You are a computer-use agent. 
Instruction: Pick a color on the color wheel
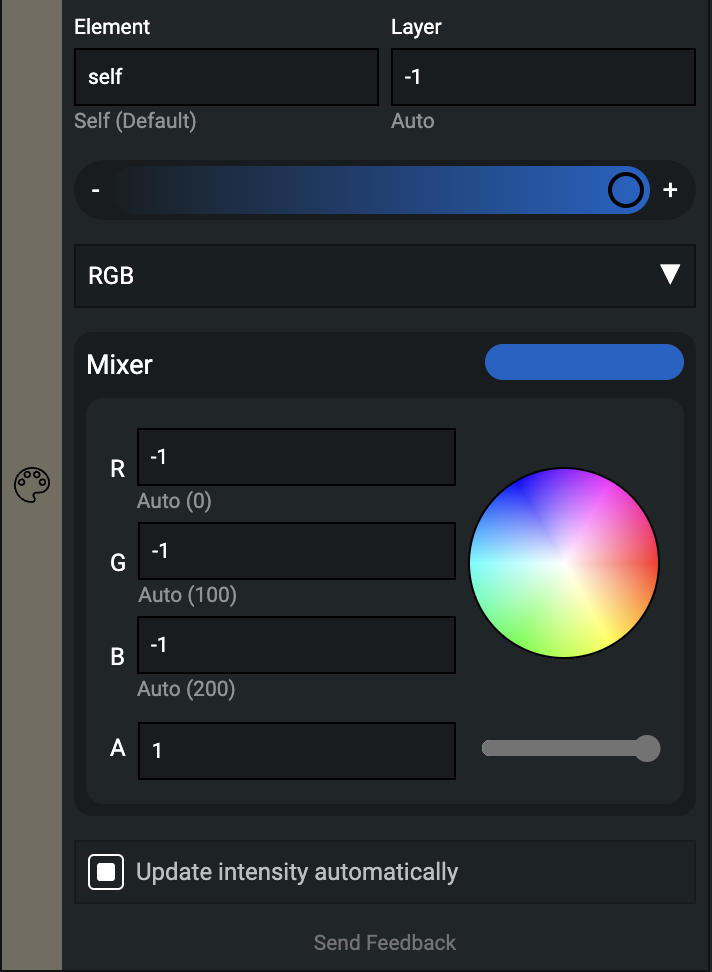click(564, 563)
